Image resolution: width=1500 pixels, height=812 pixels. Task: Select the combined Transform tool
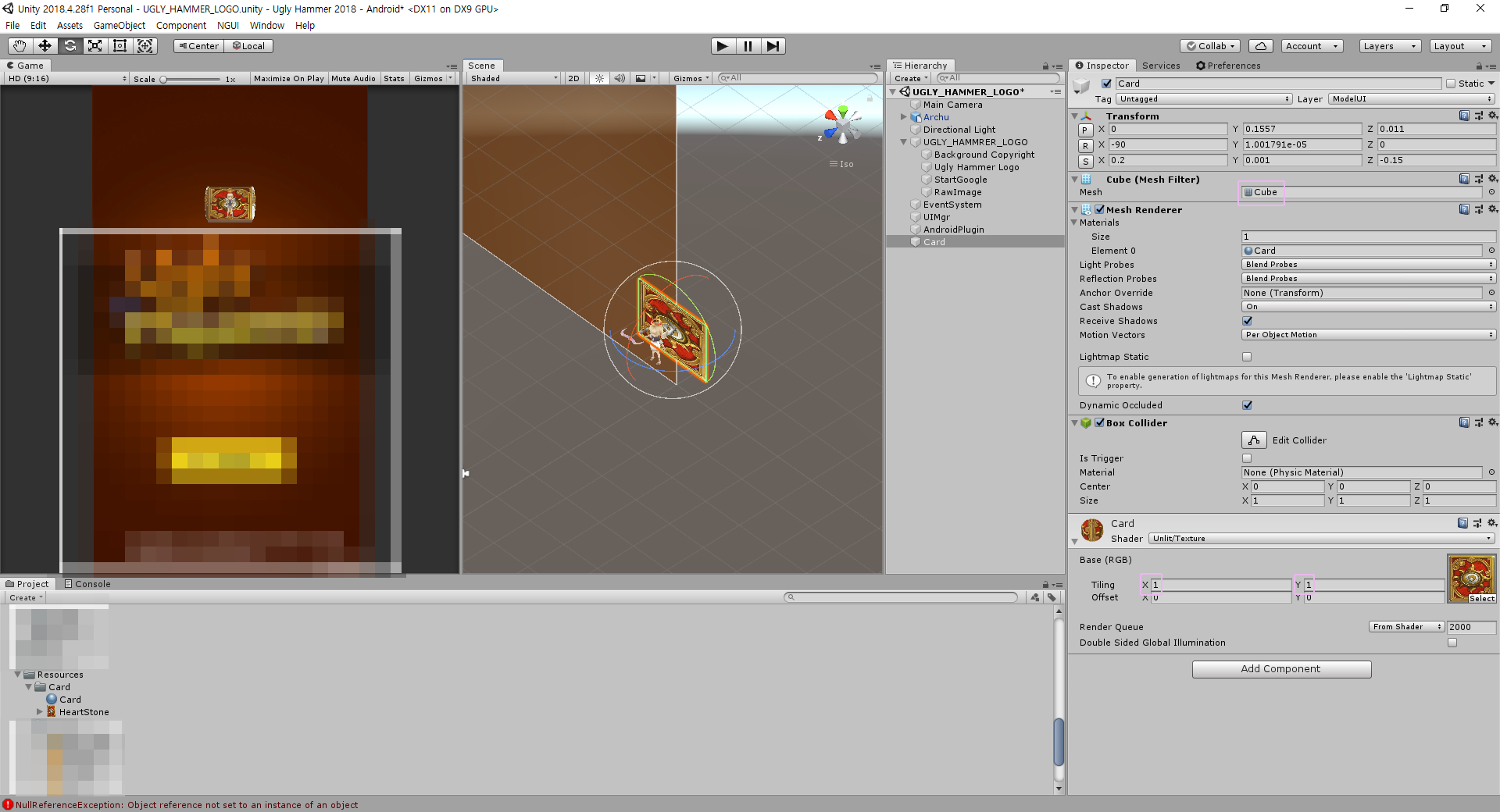(145, 46)
